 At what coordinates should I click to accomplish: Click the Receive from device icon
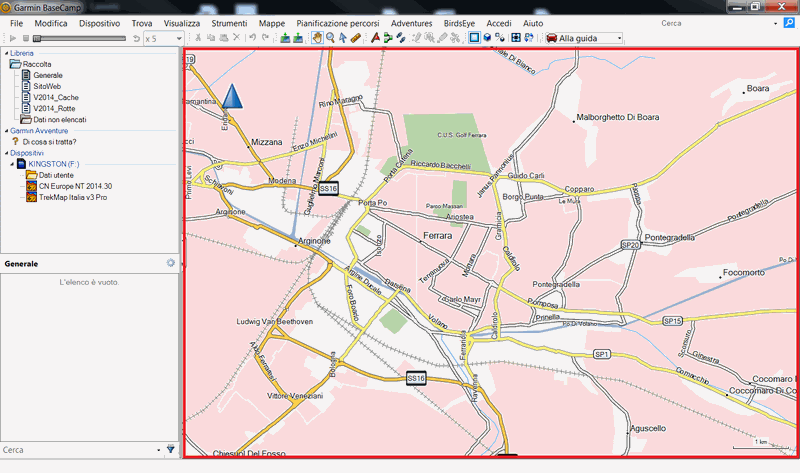coord(298,38)
